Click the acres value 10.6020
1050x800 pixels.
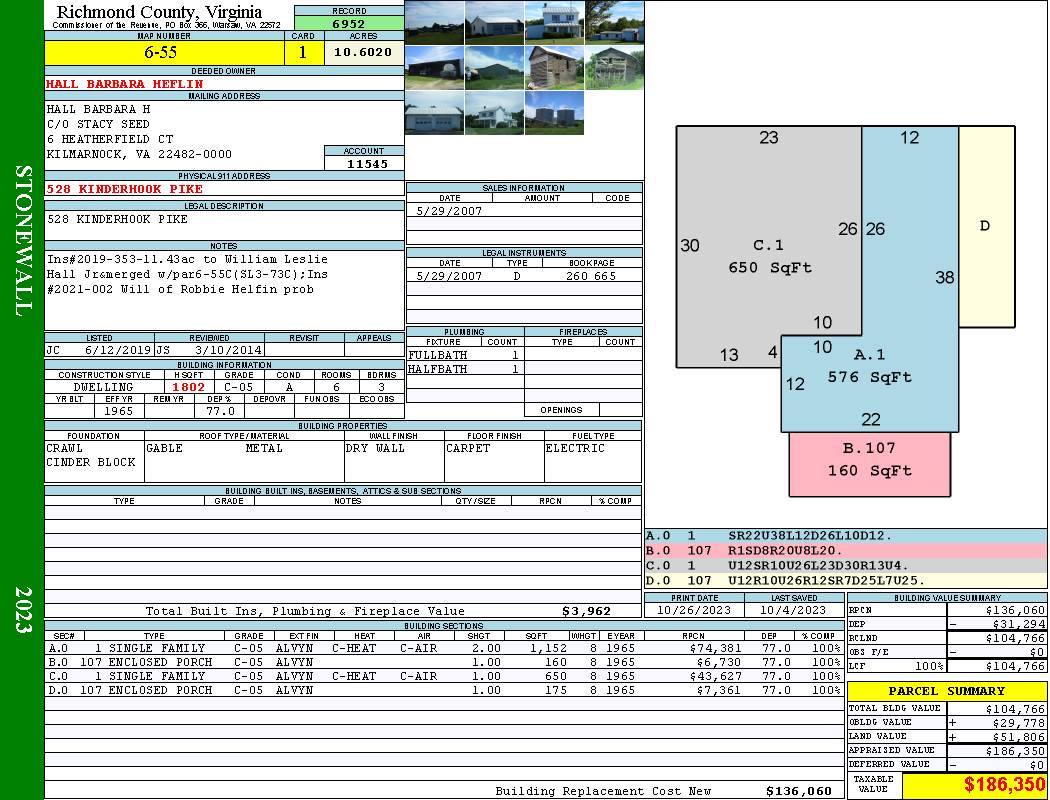(x=364, y=52)
